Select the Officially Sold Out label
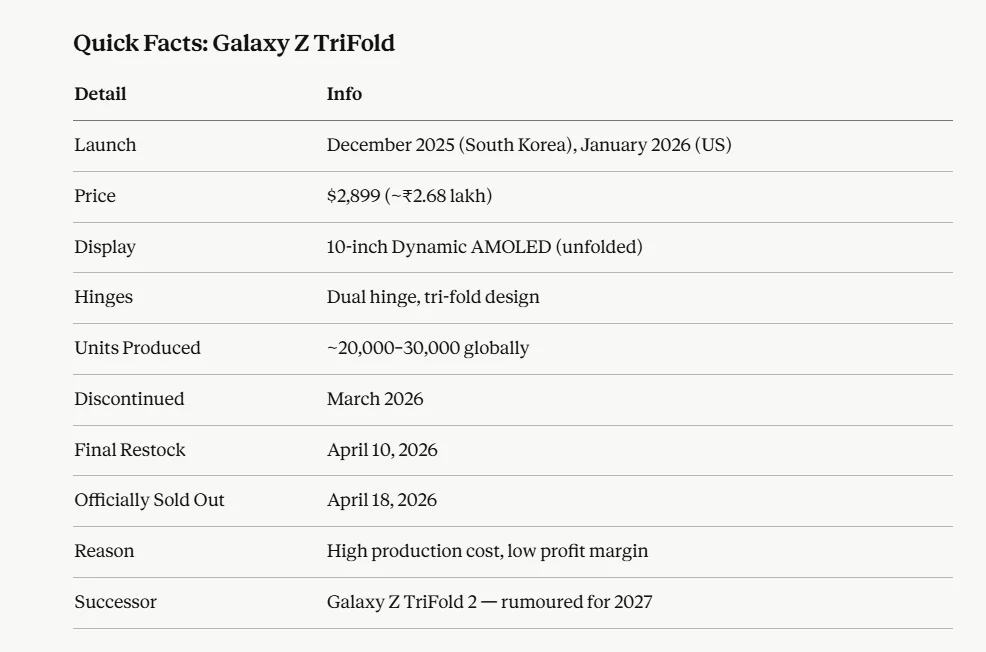This screenshot has height=652, width=986. pos(149,500)
